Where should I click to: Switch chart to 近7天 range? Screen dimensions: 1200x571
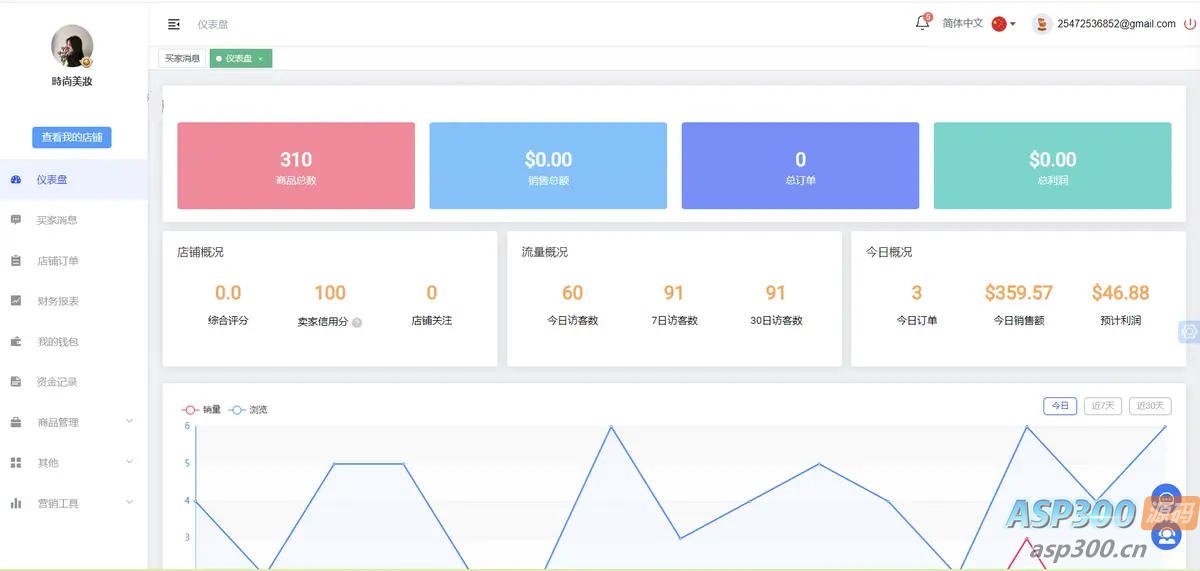[1103, 406]
